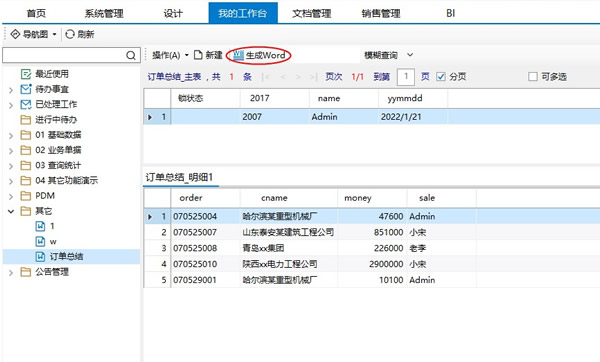Click the 刷新 refresh icon
Screen dimensions: 600x362
[x=70, y=34]
